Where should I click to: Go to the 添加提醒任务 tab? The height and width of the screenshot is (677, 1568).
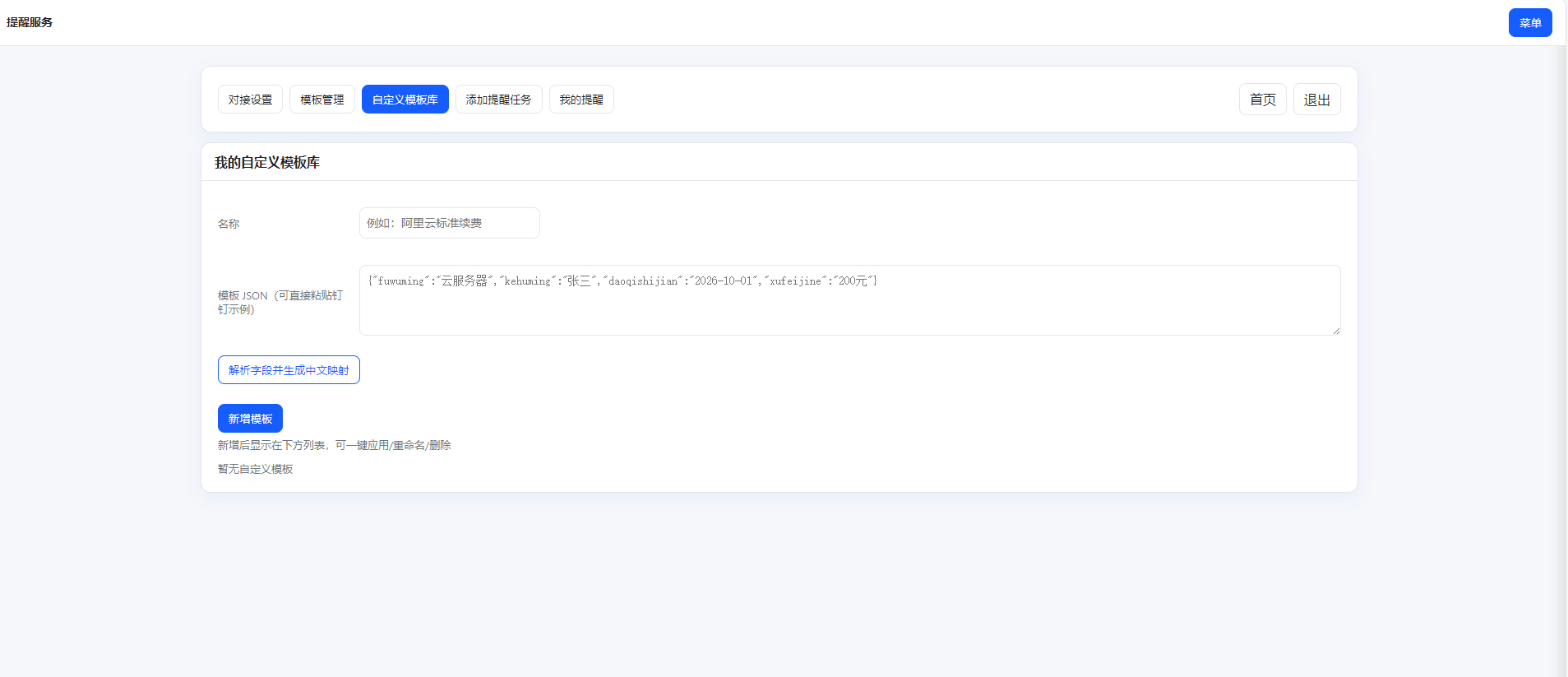(498, 100)
